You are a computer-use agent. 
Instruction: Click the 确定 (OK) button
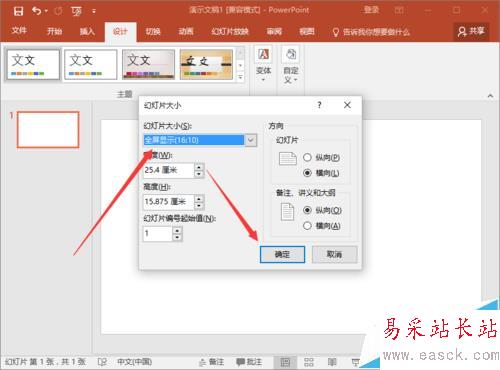(x=282, y=254)
